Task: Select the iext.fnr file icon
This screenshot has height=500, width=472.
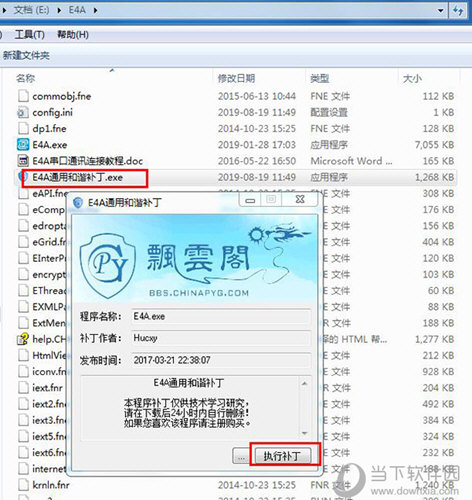Action: tap(23, 388)
